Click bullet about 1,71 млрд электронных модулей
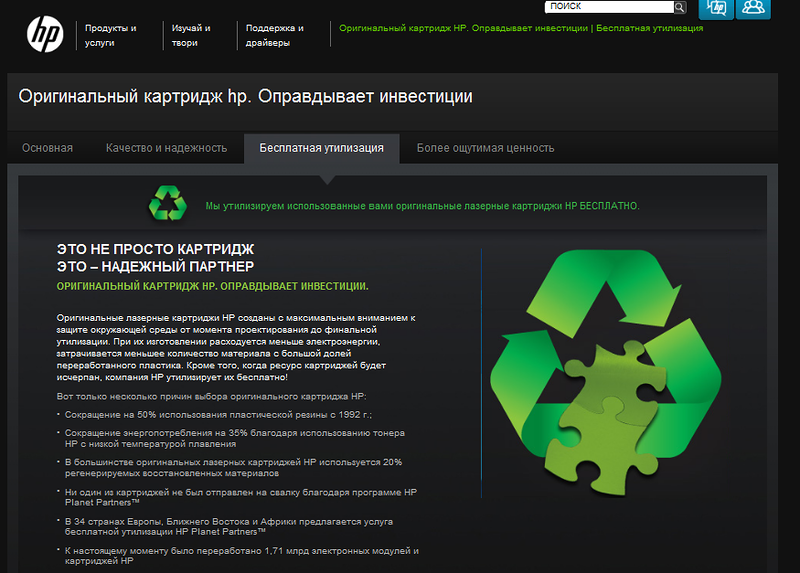 click(241, 556)
